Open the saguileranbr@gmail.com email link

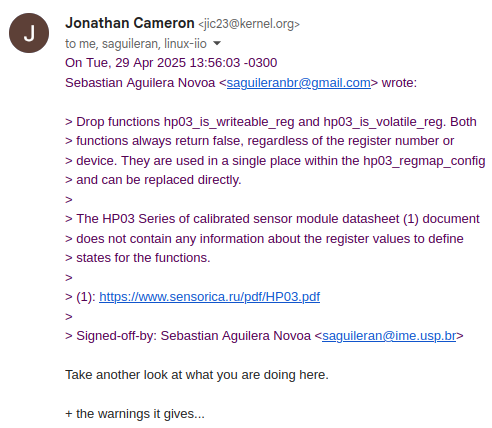pos(299,83)
